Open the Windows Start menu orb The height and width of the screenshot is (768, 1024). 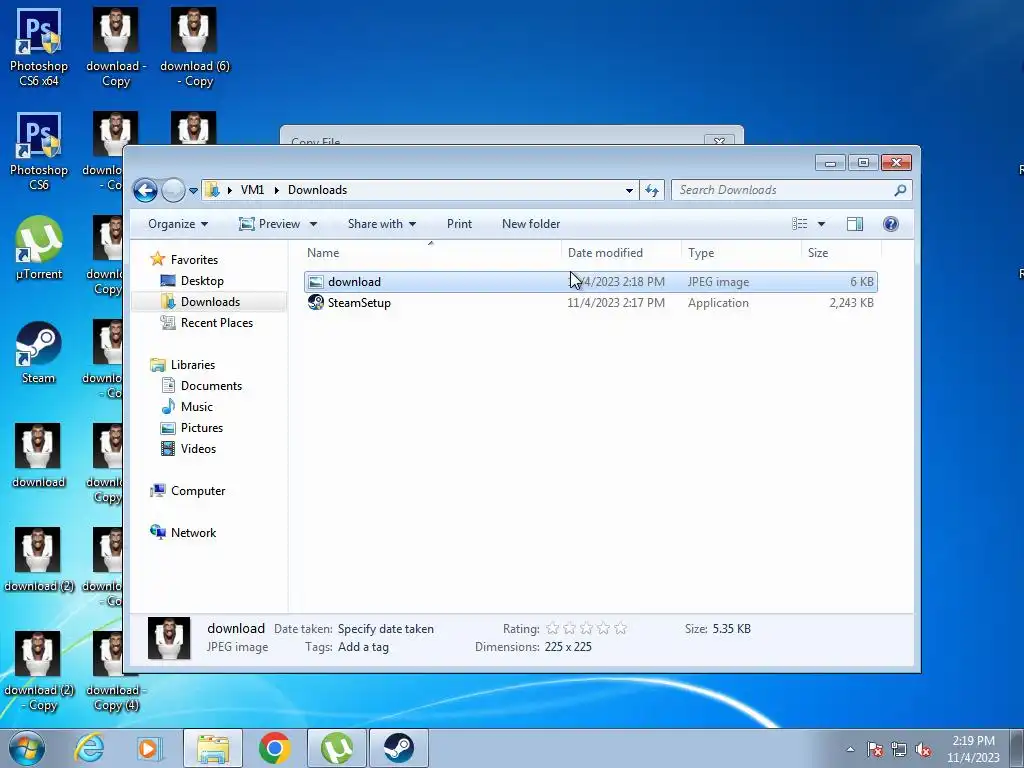pos(27,748)
